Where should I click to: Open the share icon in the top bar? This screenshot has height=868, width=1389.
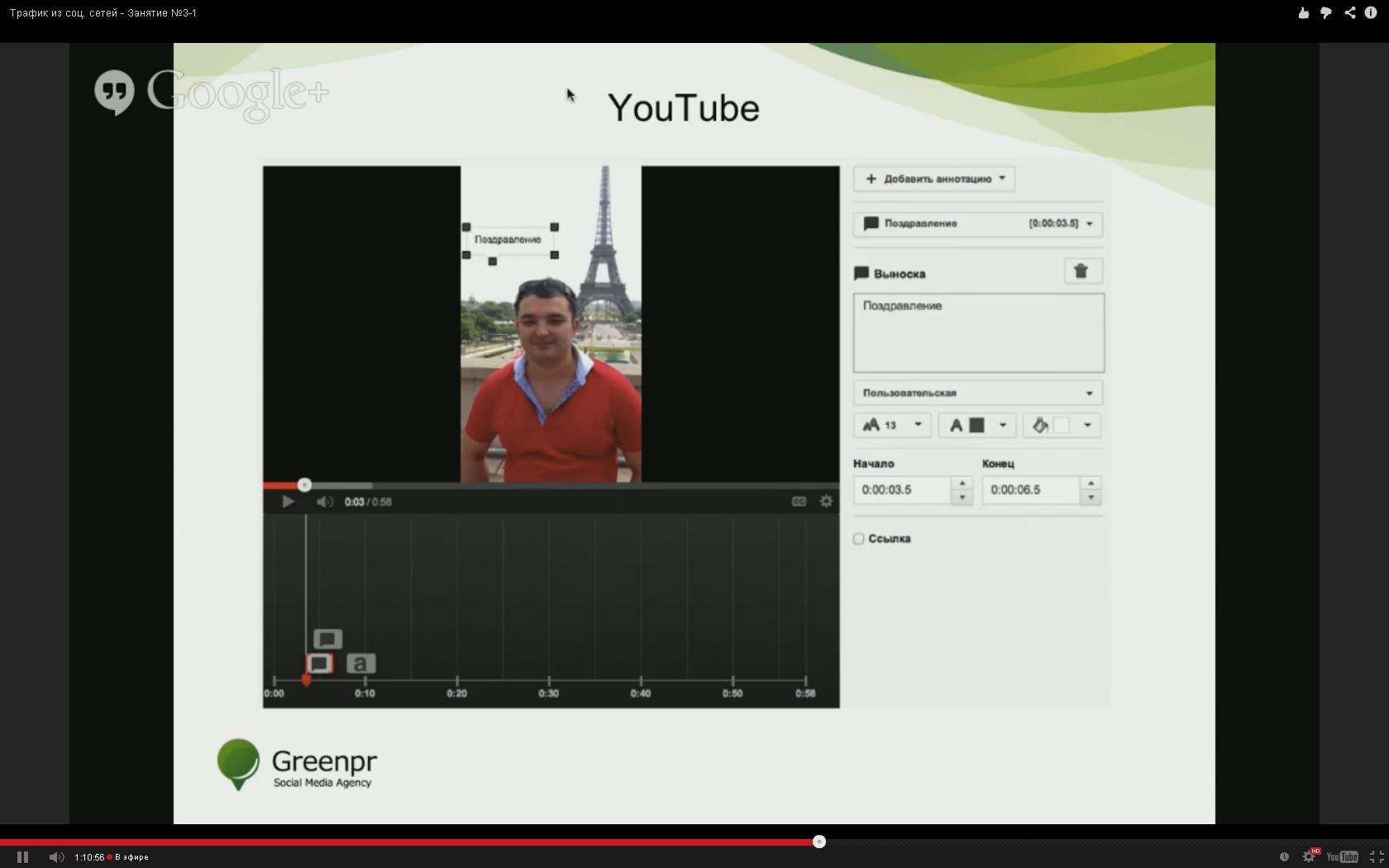1349,12
